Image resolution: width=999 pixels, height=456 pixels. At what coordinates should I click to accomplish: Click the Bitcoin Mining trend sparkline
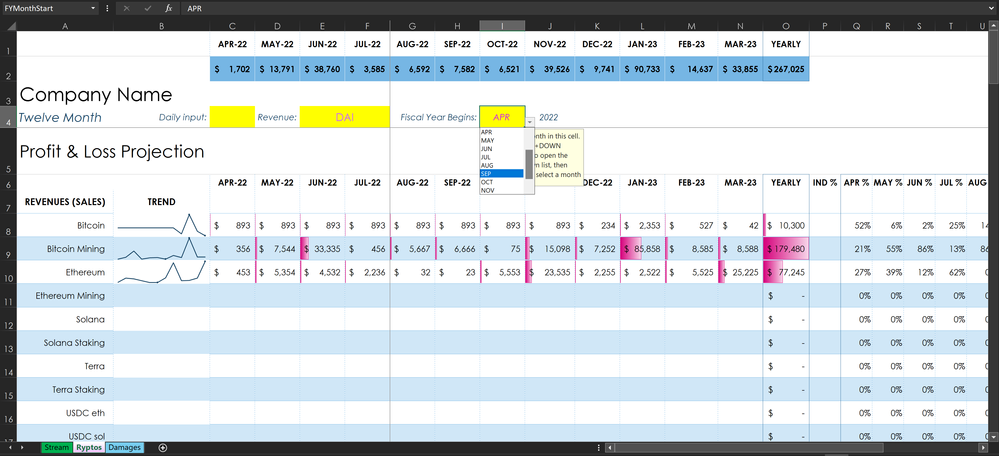click(x=162, y=248)
